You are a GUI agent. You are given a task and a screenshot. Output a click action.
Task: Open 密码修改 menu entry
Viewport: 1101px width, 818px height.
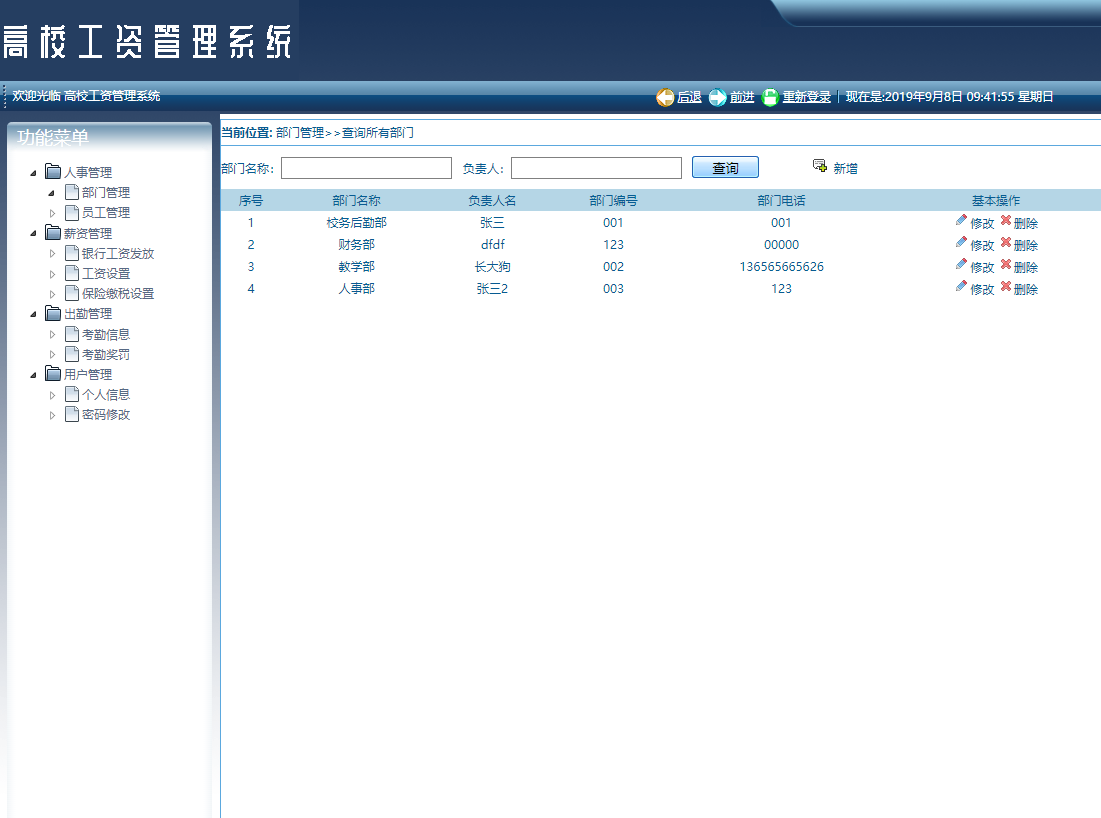pyautogui.click(x=106, y=415)
